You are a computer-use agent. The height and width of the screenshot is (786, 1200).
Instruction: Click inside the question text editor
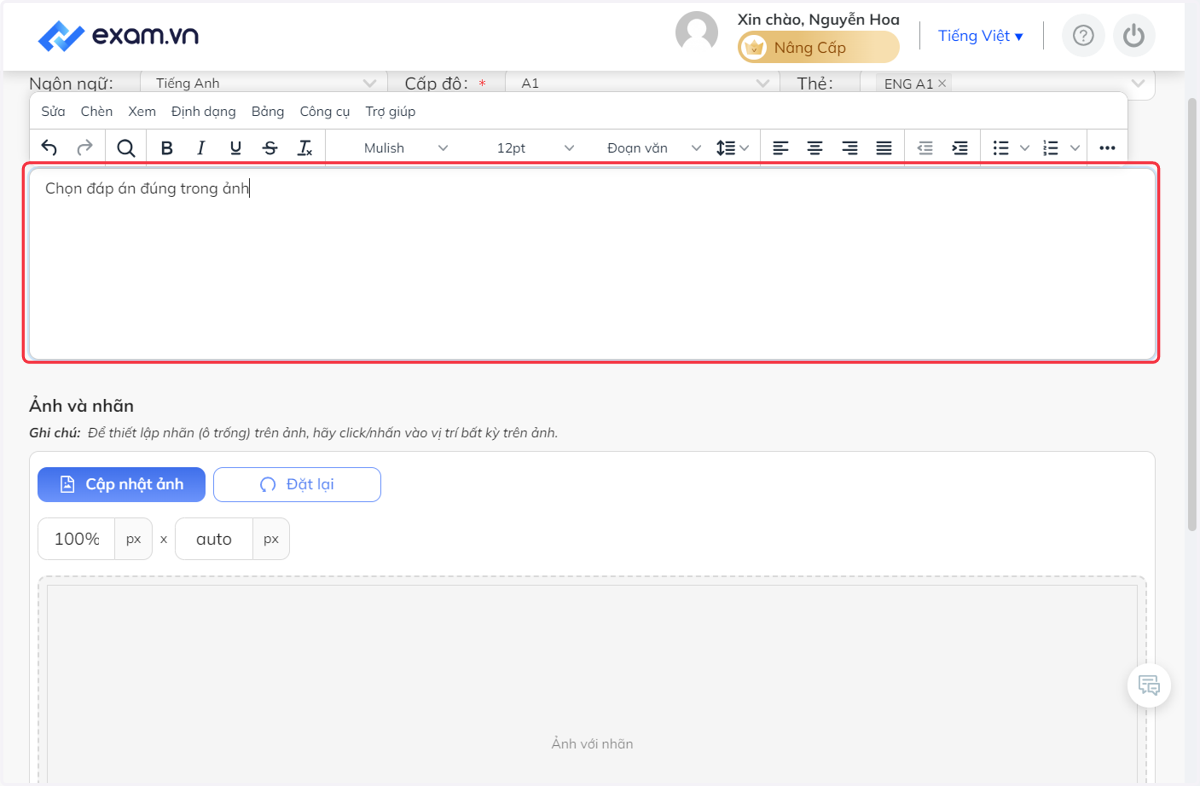click(592, 264)
